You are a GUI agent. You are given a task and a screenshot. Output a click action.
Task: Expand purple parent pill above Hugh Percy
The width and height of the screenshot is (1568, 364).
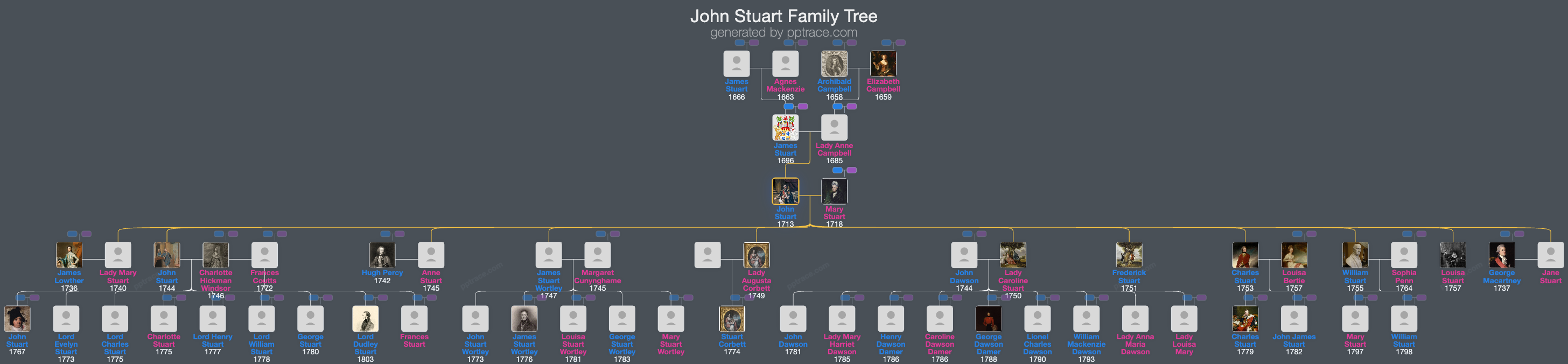pos(400,234)
